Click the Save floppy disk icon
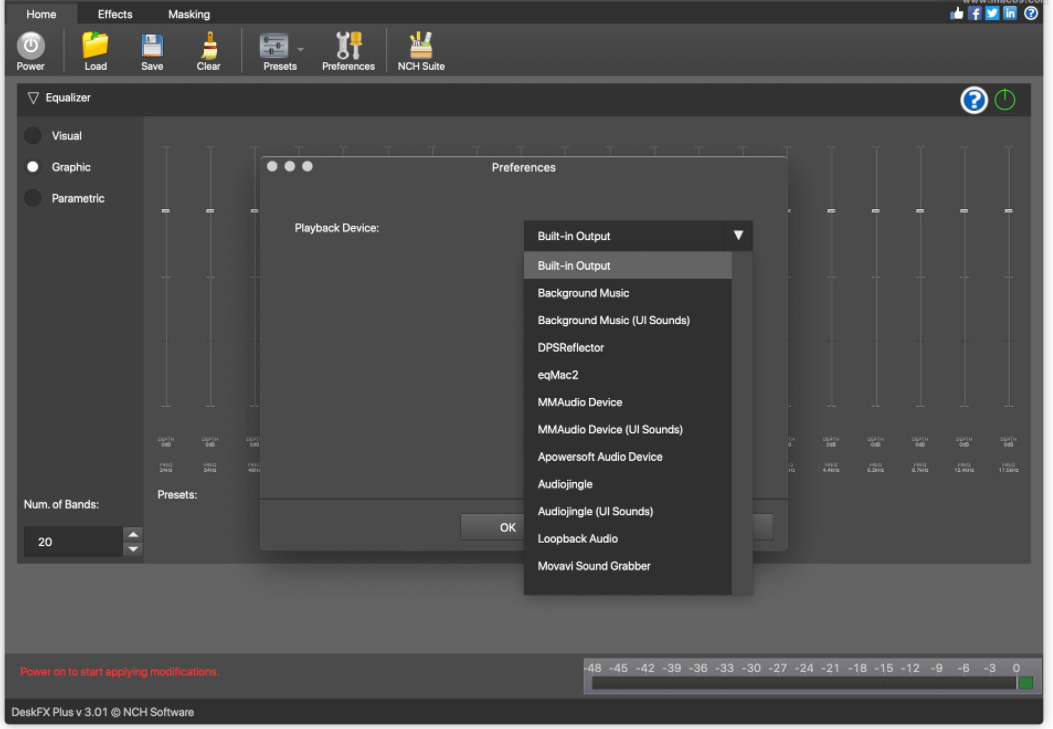The image size is (1053, 729). (x=152, y=47)
